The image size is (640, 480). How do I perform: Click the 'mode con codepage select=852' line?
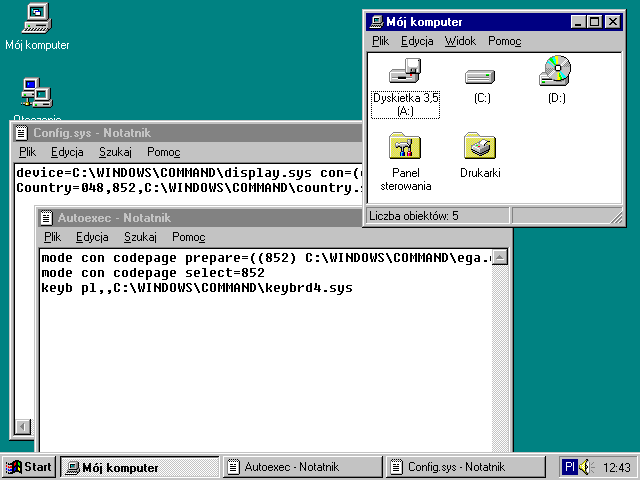point(153,273)
